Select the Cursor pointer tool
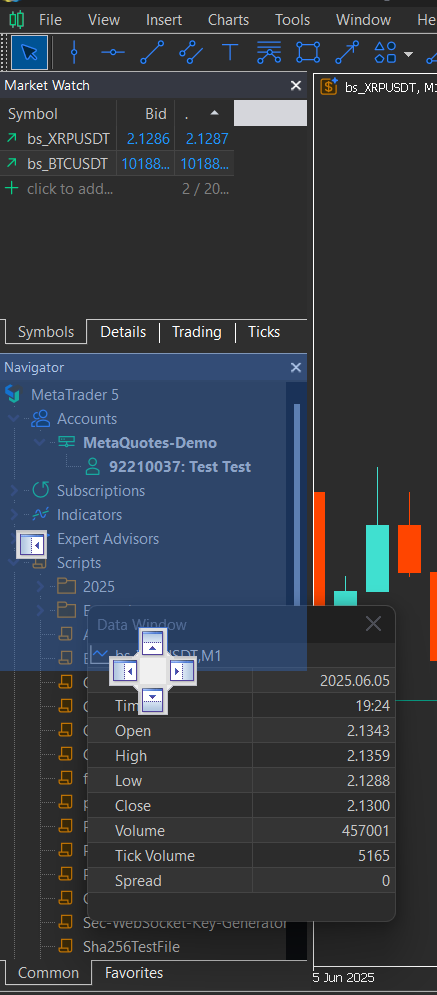 tap(29, 53)
